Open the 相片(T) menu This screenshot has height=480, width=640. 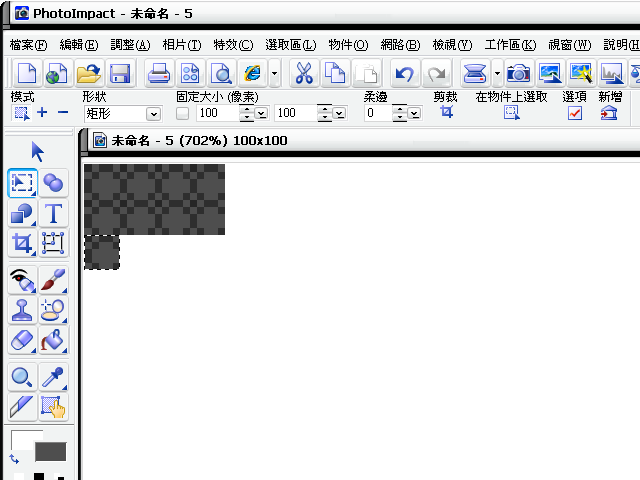[182, 44]
